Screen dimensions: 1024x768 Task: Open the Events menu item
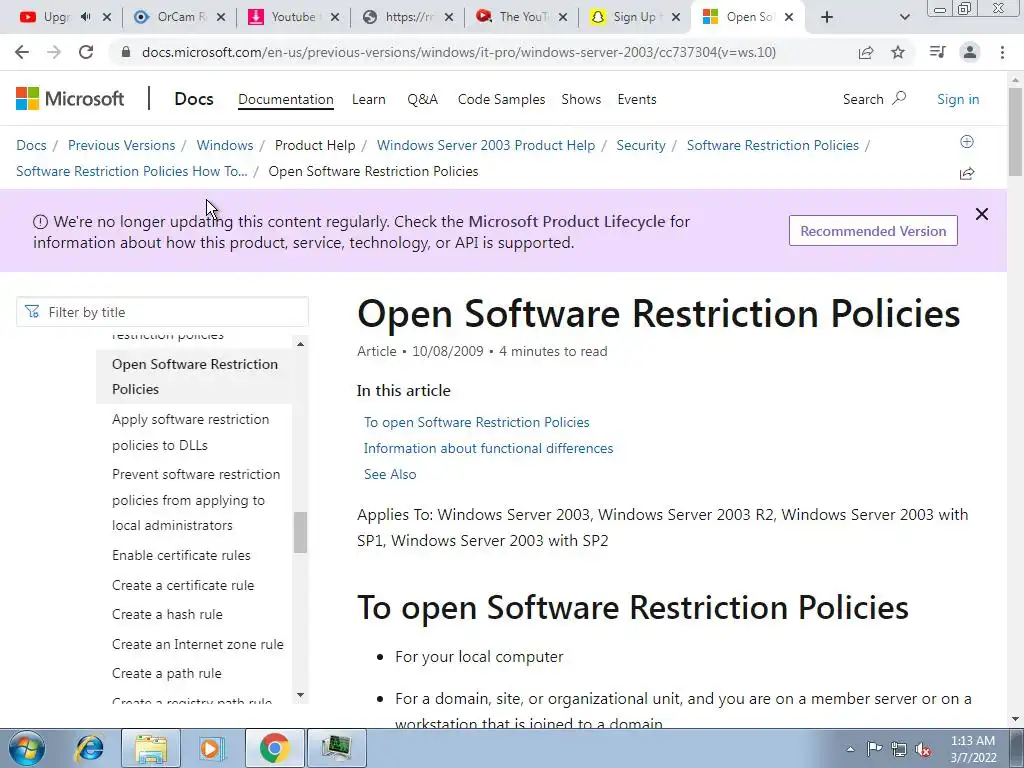point(637,99)
